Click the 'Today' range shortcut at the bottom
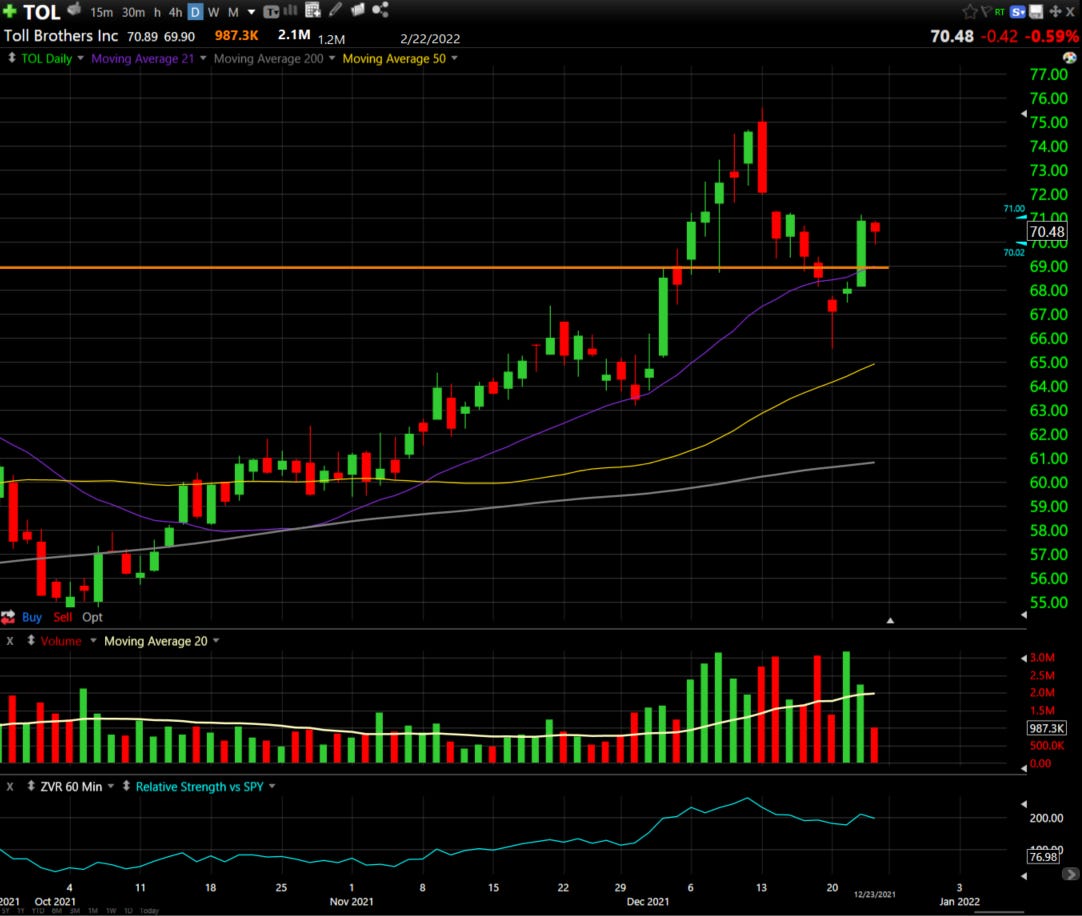This screenshot has width=1082, height=916. click(149, 910)
